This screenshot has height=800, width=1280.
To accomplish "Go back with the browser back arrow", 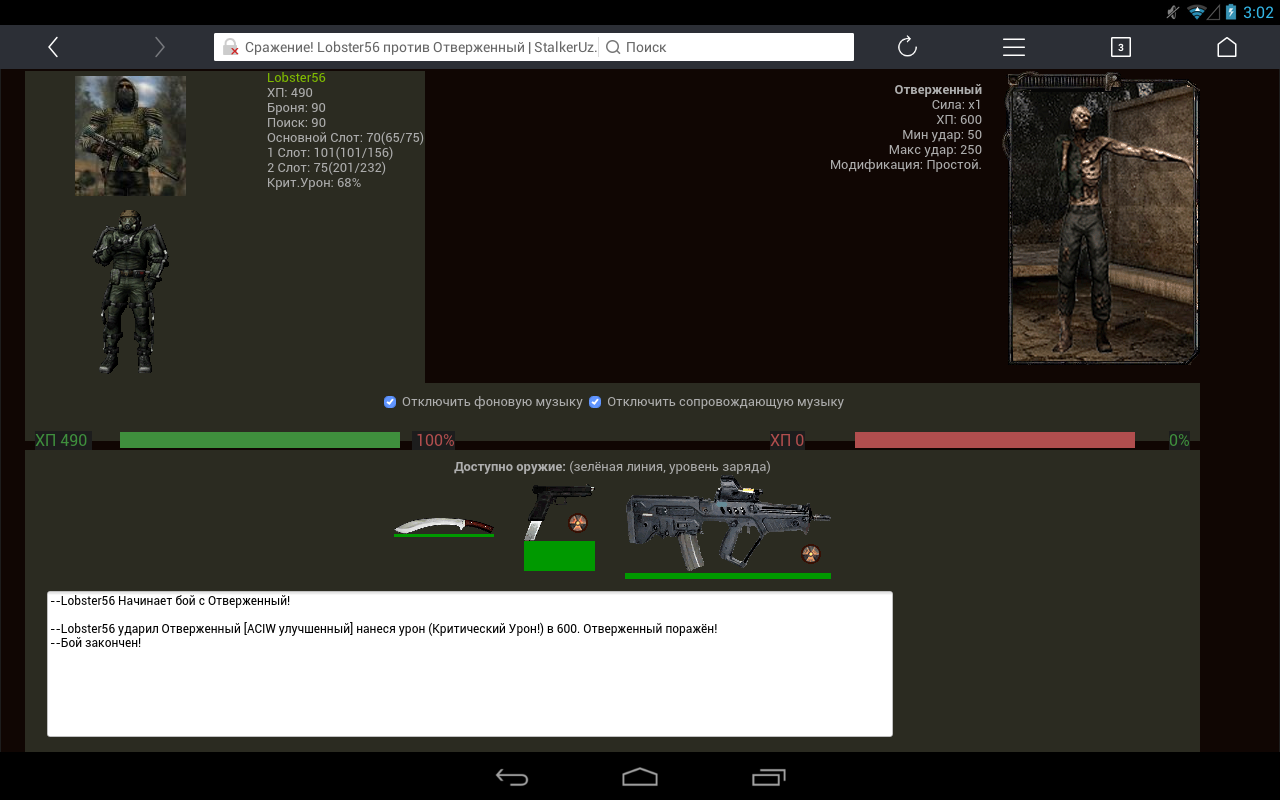I will 53,47.
